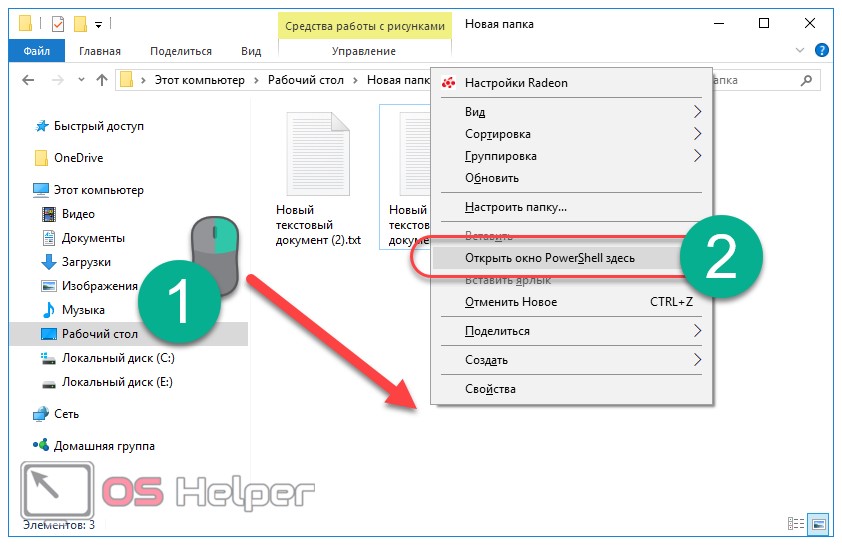Expand the chevron after Этот компьютер breadcrumb
Image resolution: width=842 pixels, height=546 pixels.
point(256,81)
